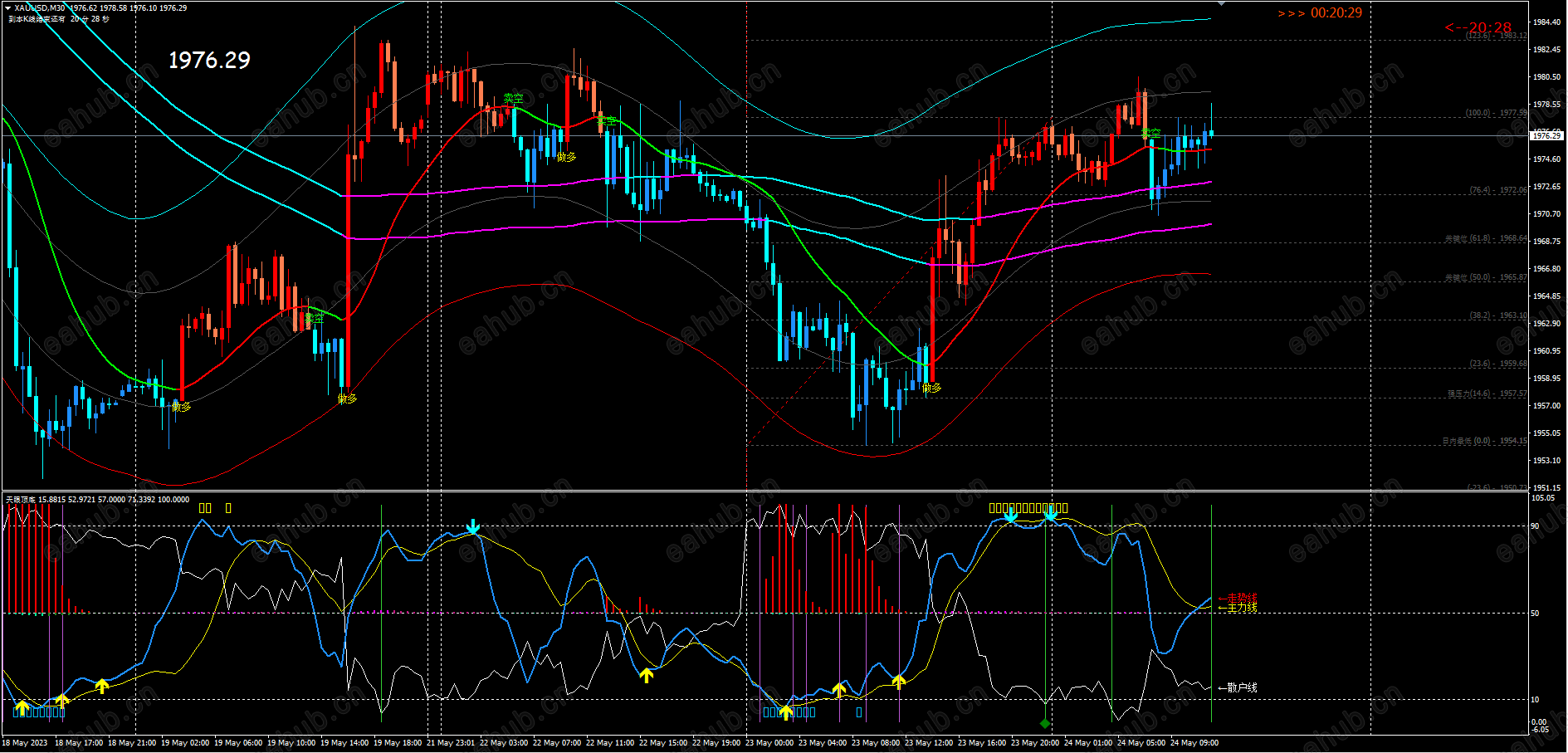Click the -6.05 indicator scale value
The height and width of the screenshot is (753, 1568).
point(1540,730)
